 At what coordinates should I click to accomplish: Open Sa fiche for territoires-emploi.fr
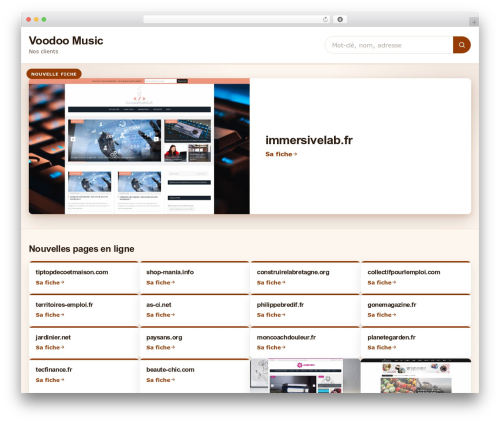coord(50,315)
